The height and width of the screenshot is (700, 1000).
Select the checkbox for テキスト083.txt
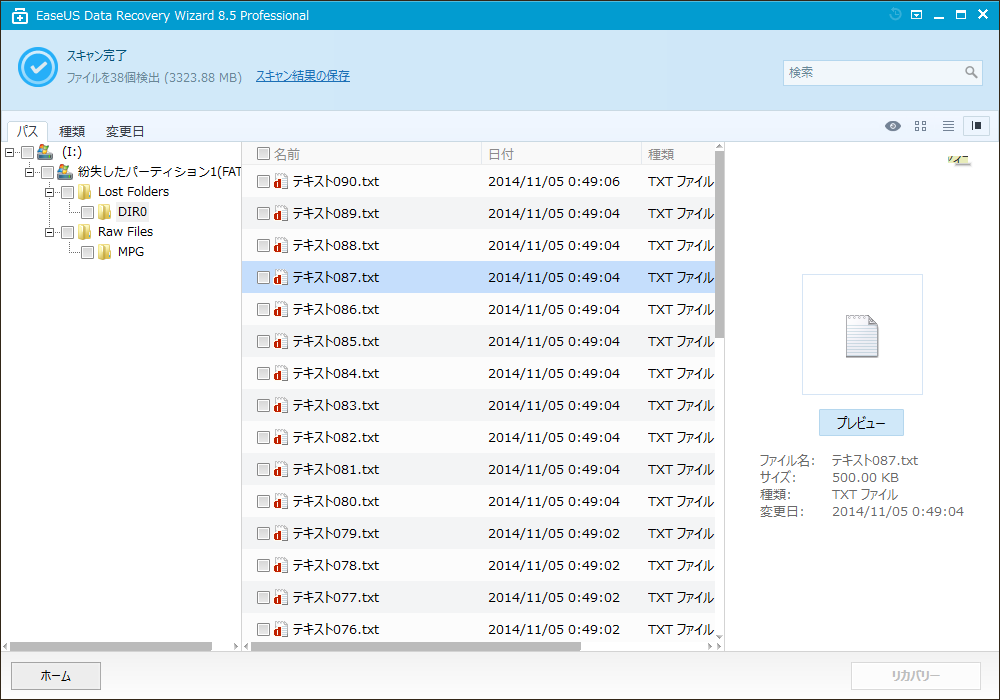pyautogui.click(x=263, y=405)
